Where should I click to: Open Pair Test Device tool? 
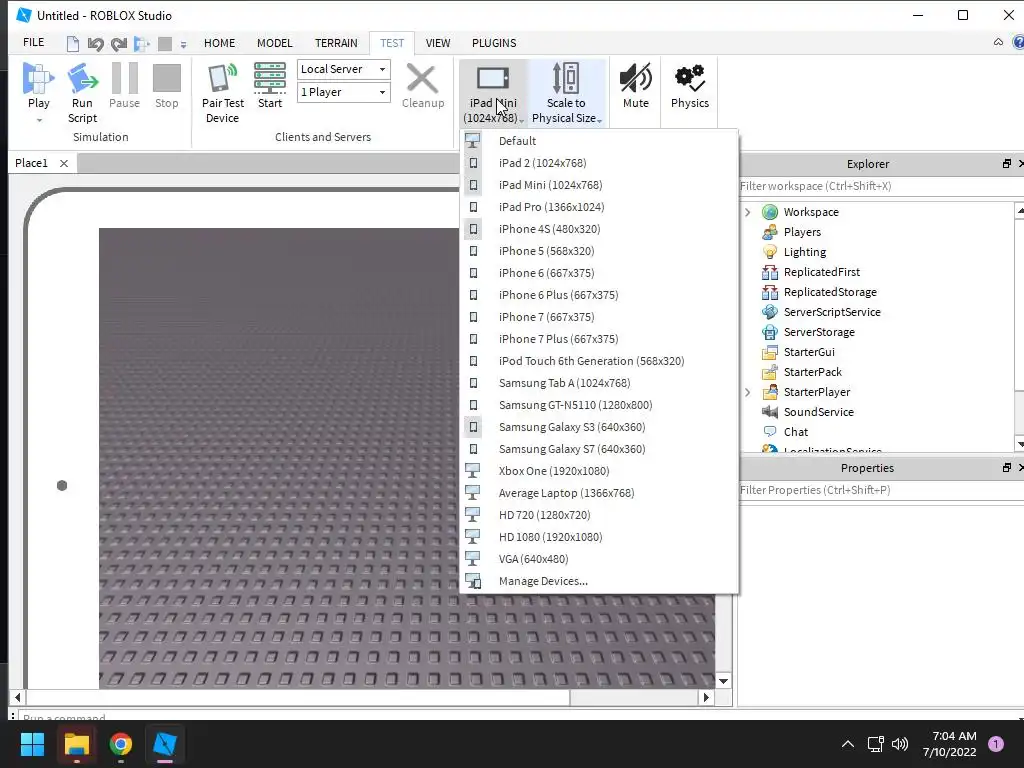click(222, 93)
